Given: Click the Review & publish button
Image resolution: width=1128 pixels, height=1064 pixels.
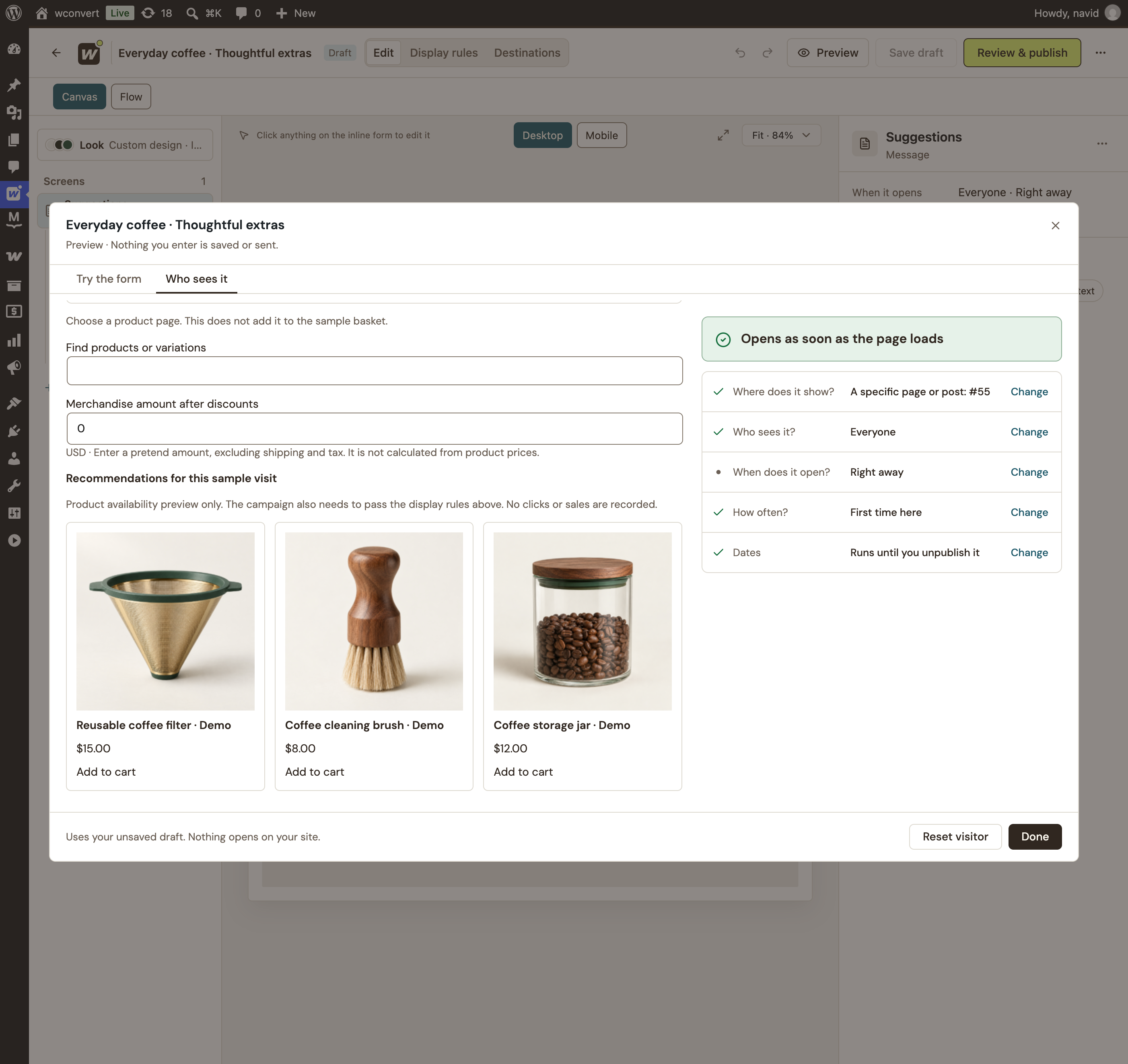Looking at the screenshot, I should (1022, 53).
